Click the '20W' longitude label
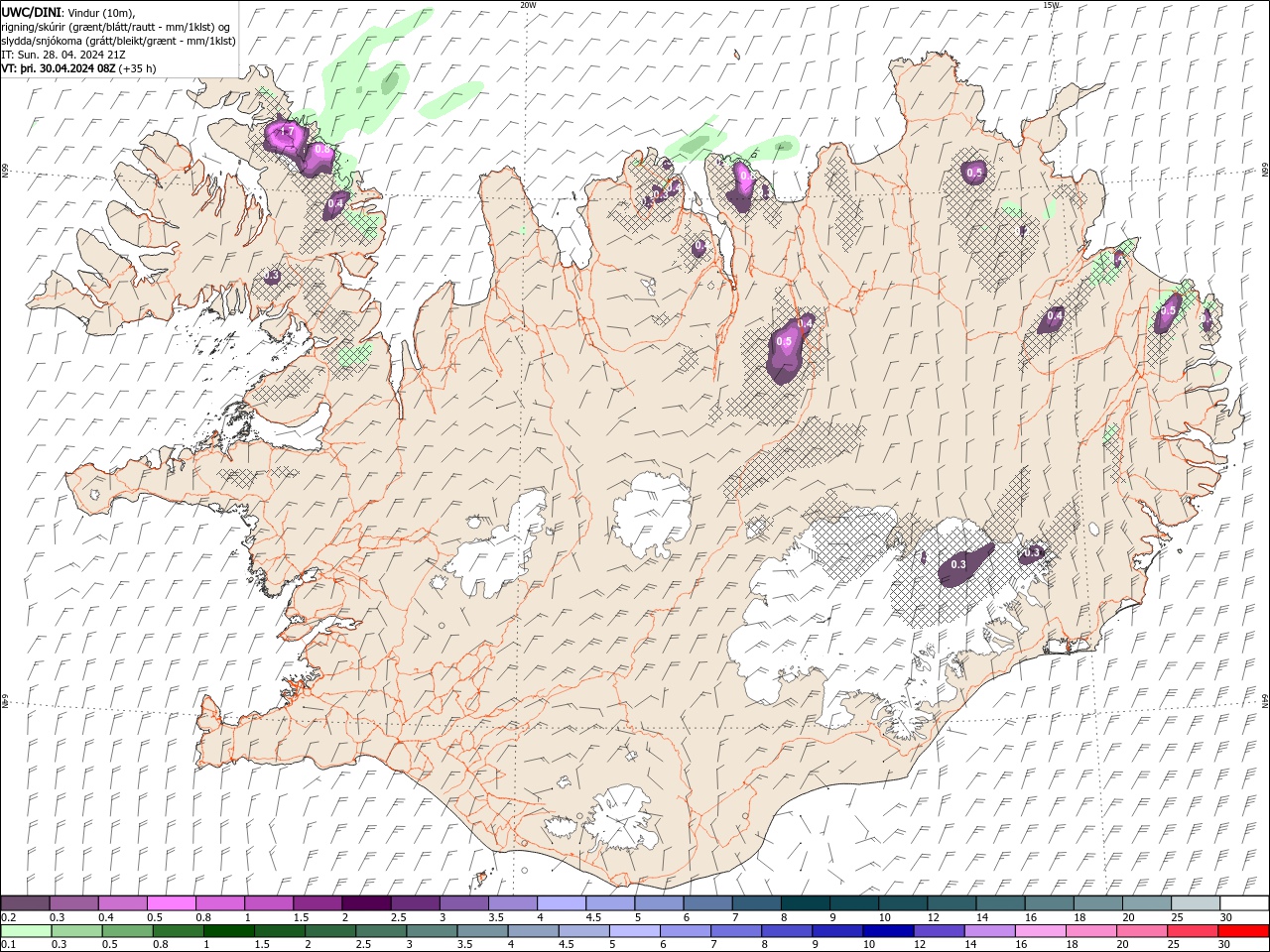The width and height of the screenshot is (1270, 952). coord(528,5)
